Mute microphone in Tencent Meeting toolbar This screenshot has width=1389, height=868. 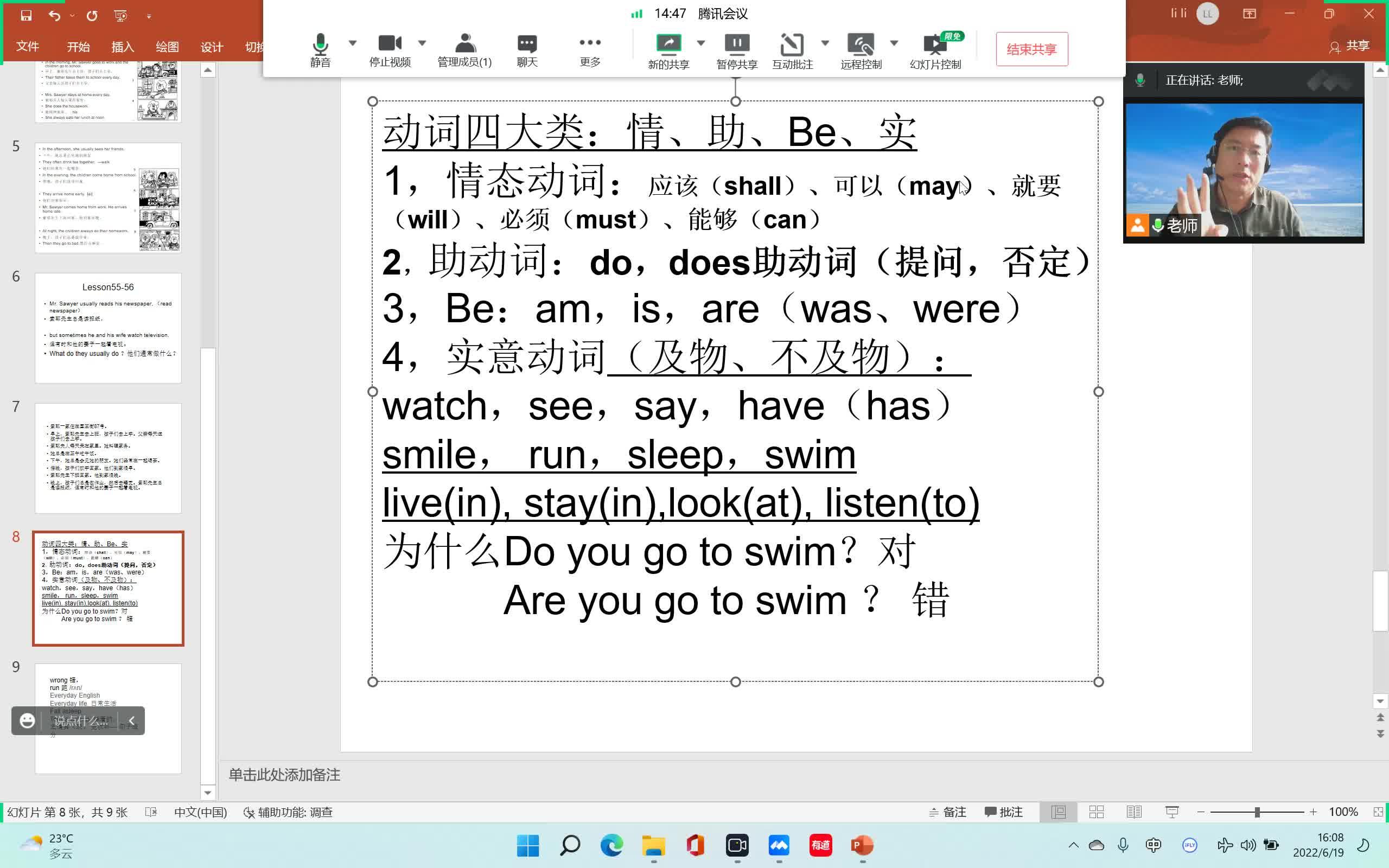[x=320, y=50]
